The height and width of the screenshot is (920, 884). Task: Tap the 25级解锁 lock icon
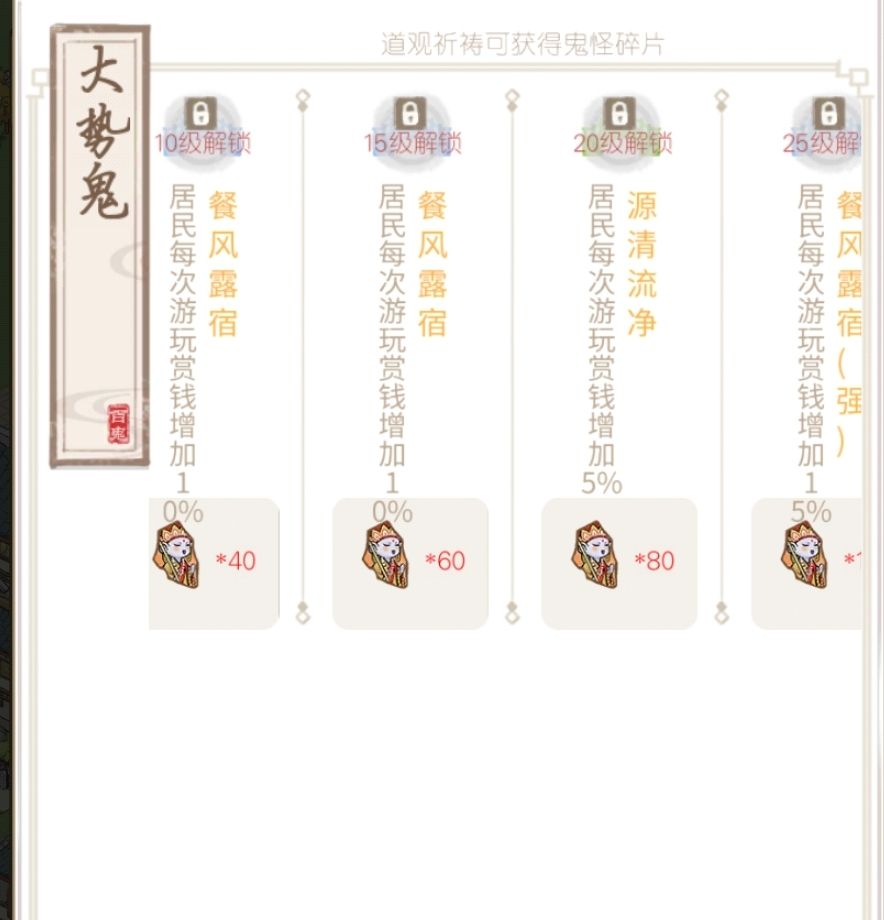click(x=829, y=113)
